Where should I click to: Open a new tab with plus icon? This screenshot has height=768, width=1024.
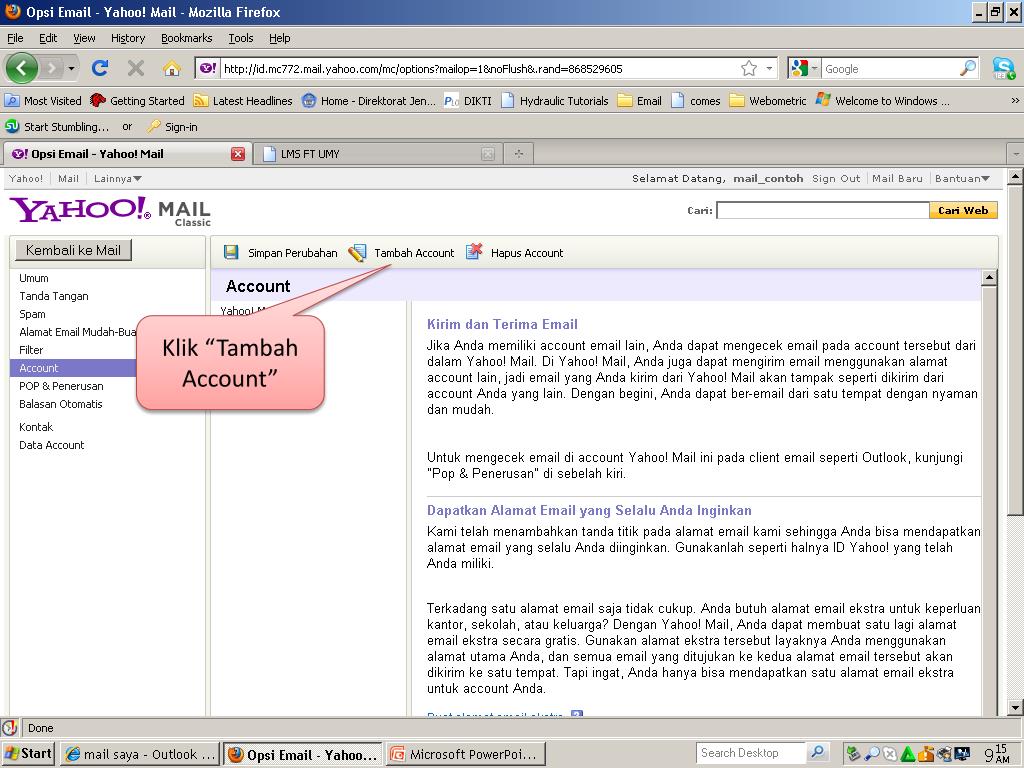coord(519,154)
